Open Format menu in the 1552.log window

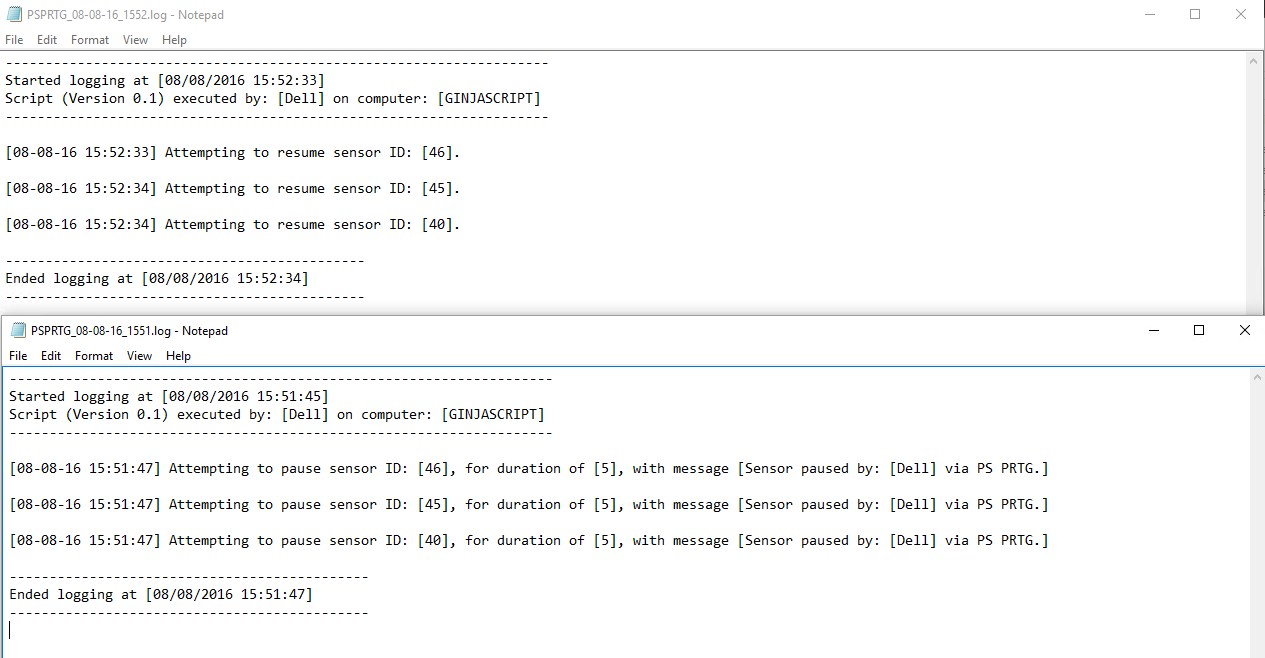tap(90, 40)
